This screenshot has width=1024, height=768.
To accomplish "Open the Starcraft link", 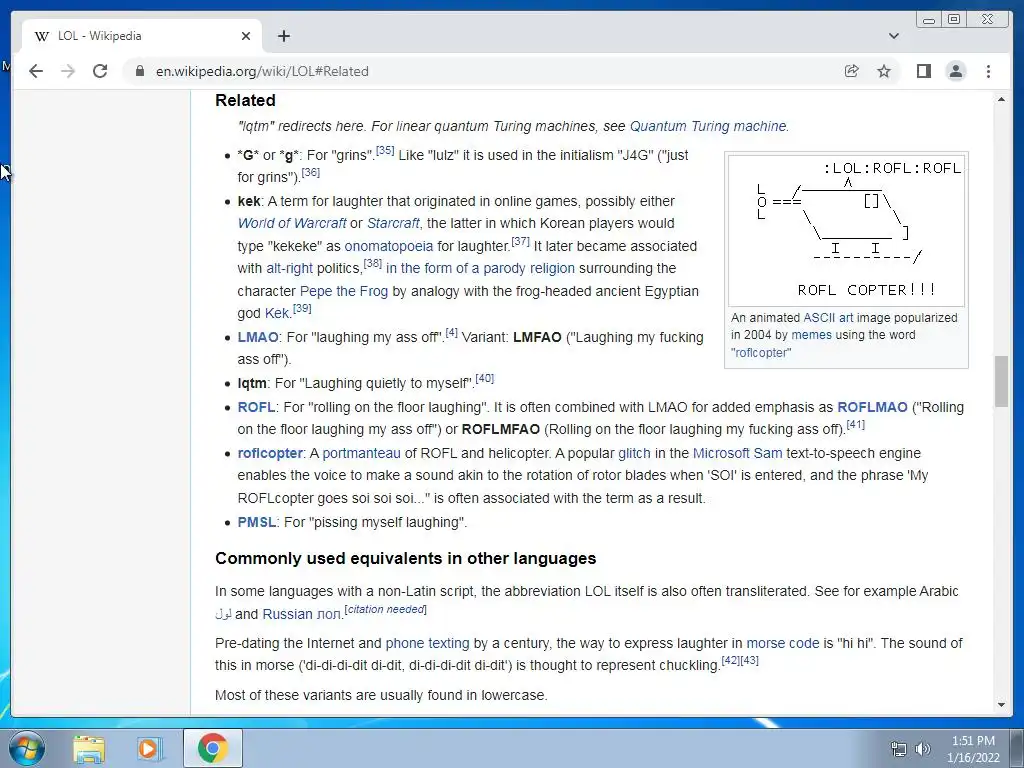I will coord(393,223).
